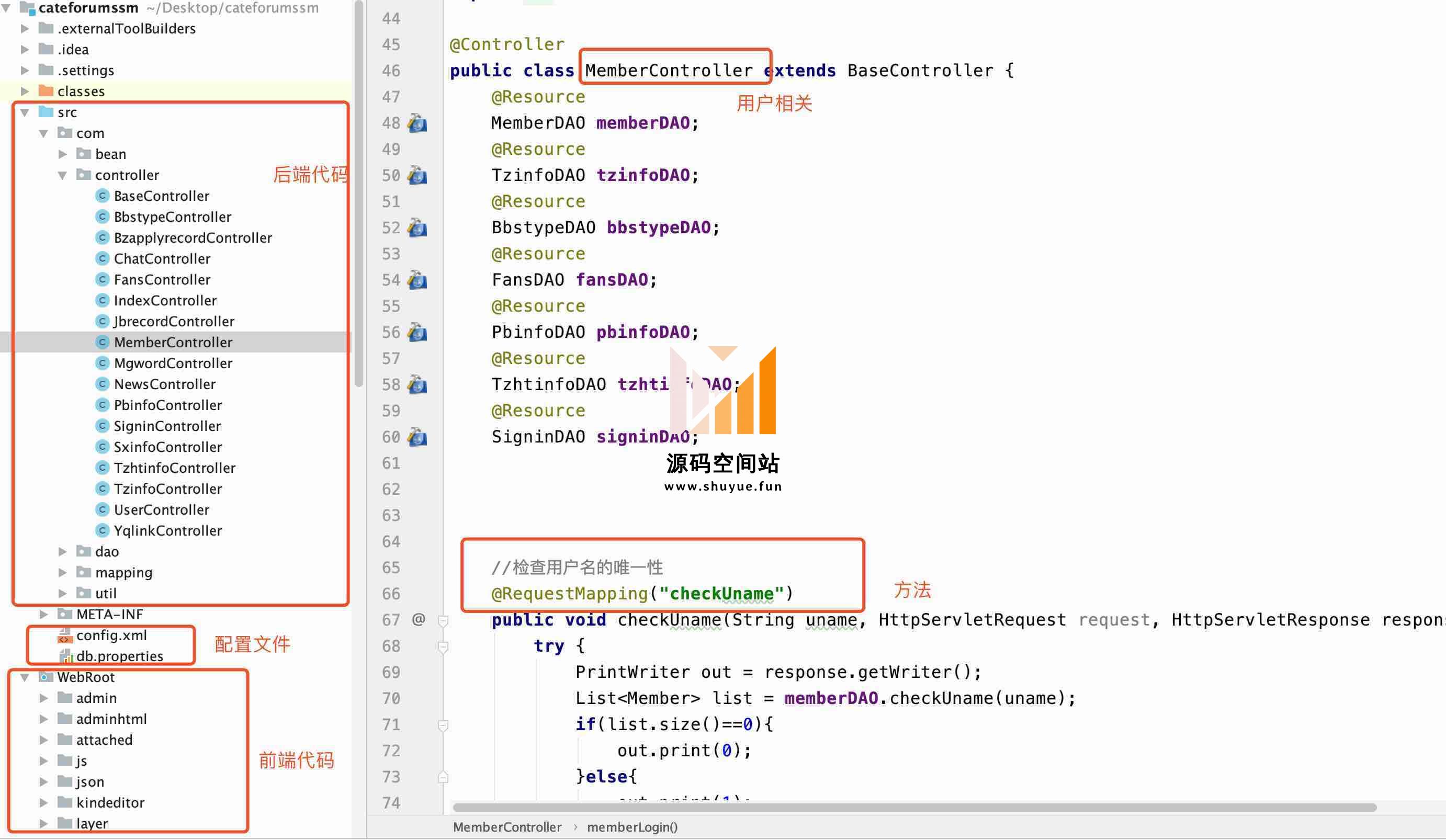Expand the admin folder

pos(43,698)
